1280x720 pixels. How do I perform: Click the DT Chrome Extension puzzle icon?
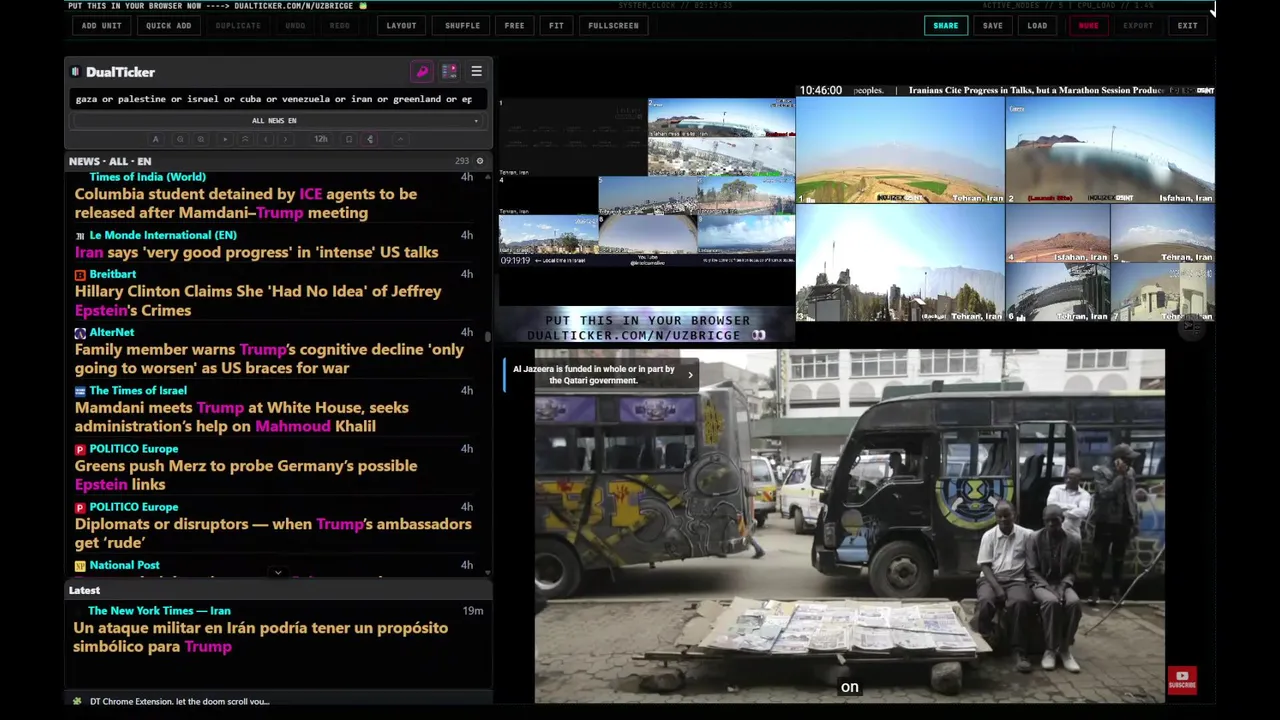coord(77,701)
